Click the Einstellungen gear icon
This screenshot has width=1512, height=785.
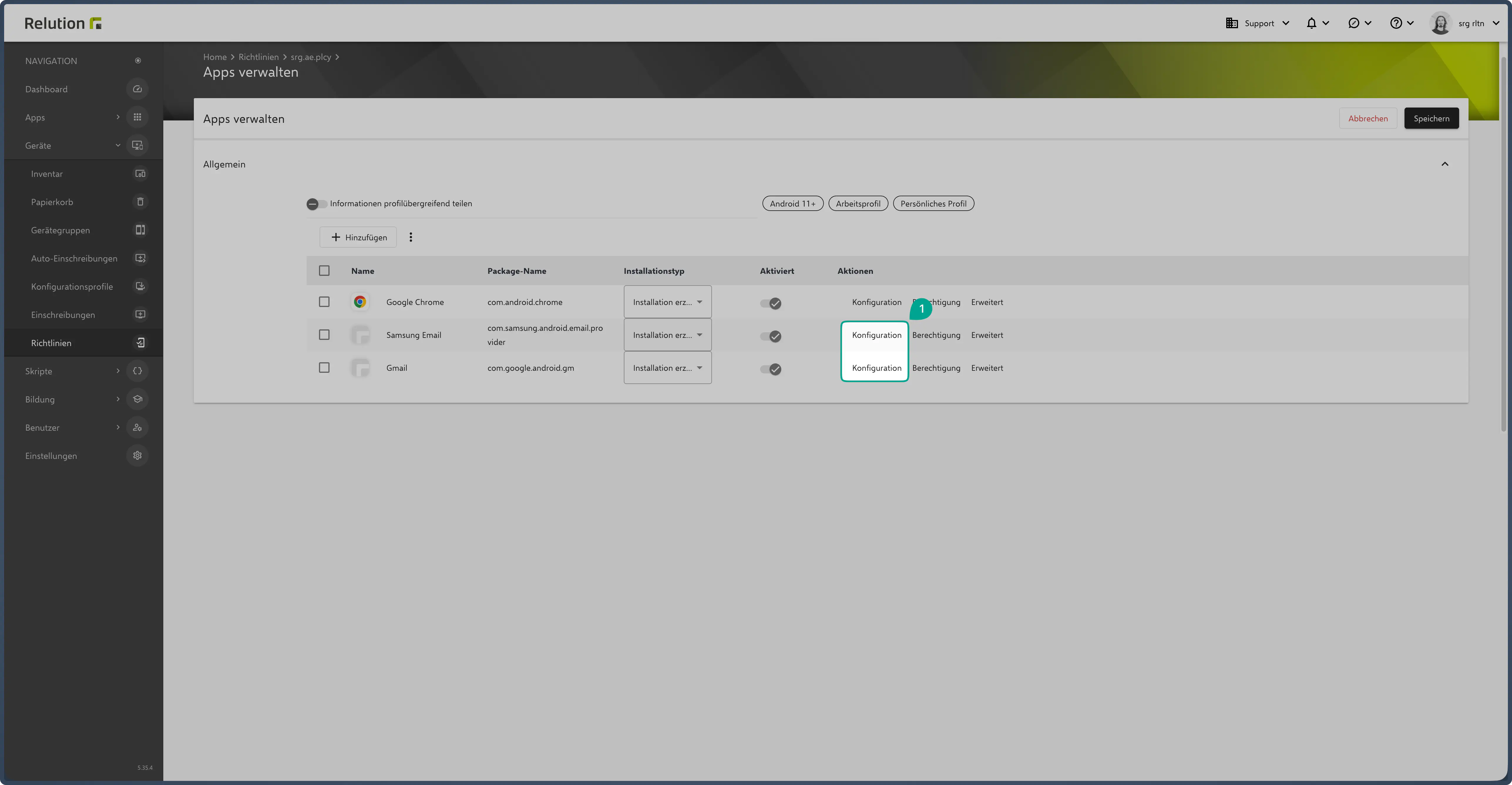(137, 456)
